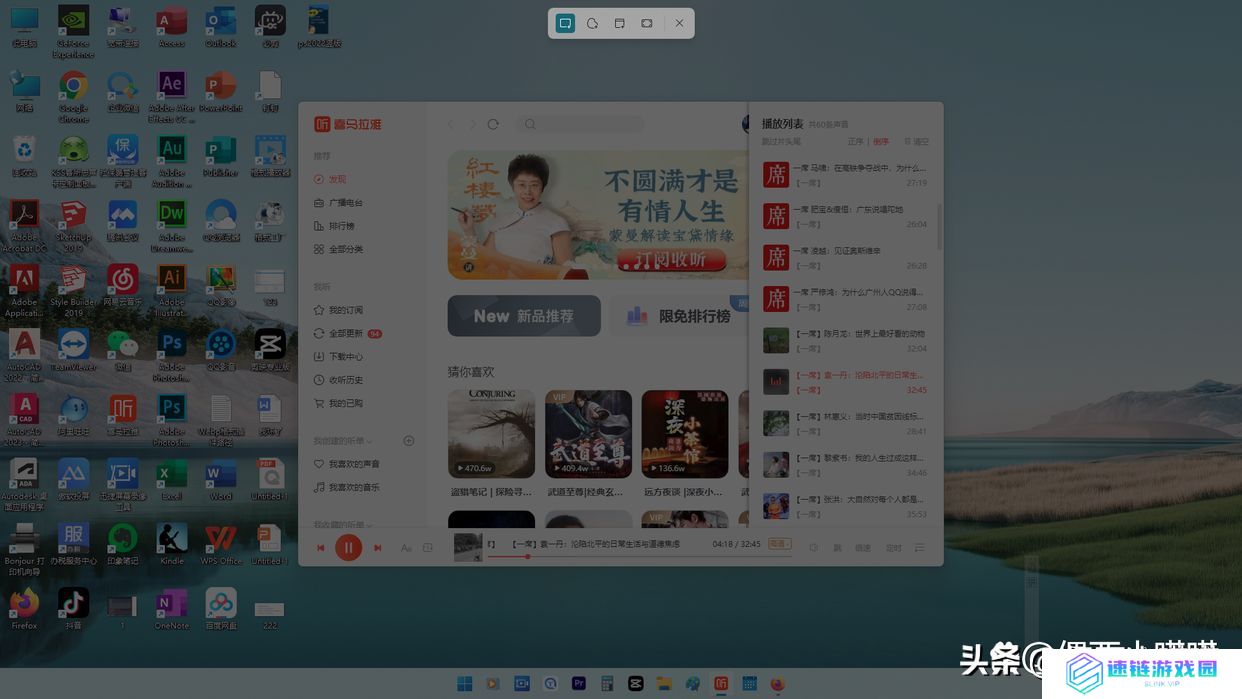
Task: Play playlist track 凌越：见证奥斯维辛
Action: pos(845,258)
